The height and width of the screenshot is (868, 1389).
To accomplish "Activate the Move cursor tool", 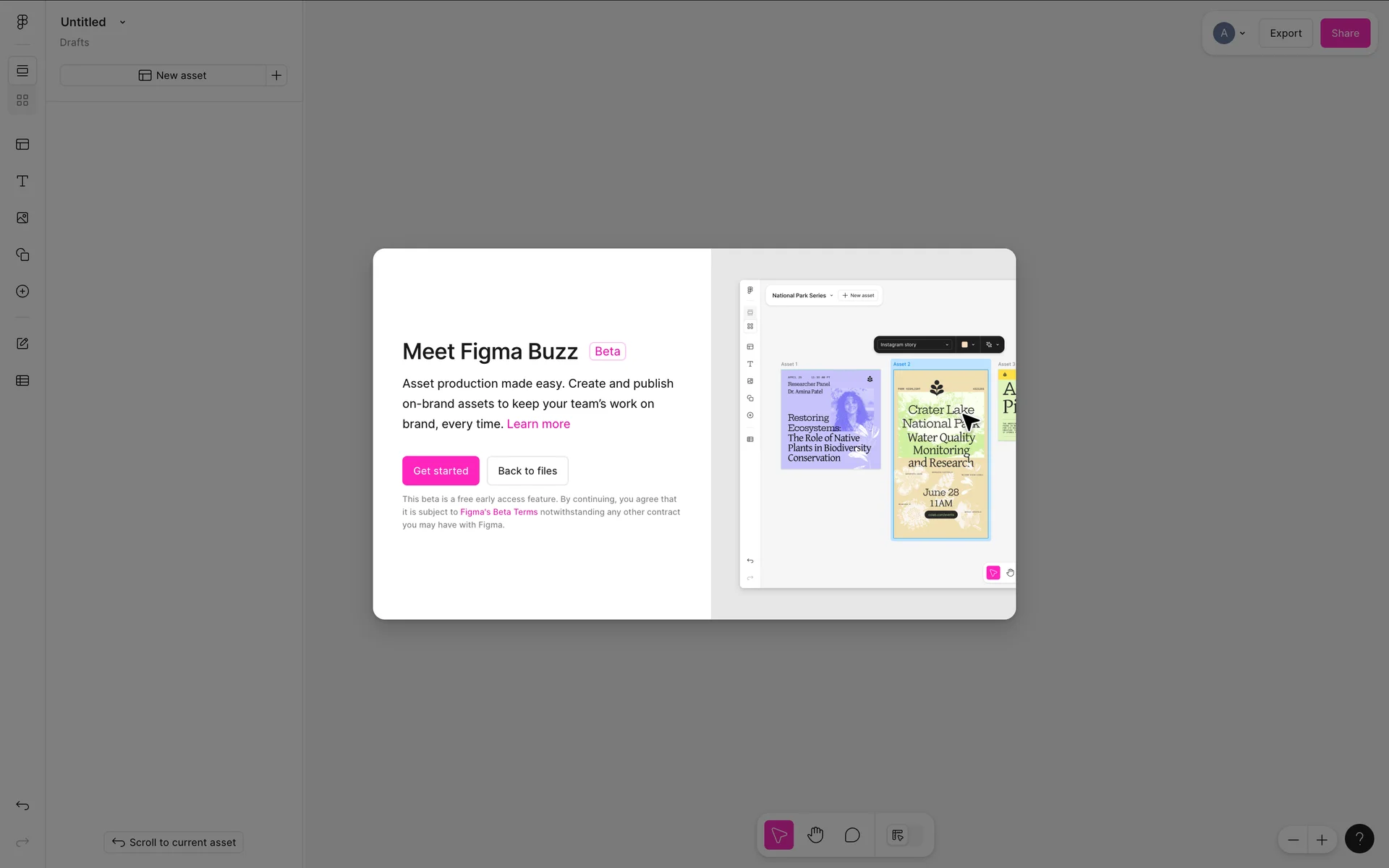I will point(778,835).
